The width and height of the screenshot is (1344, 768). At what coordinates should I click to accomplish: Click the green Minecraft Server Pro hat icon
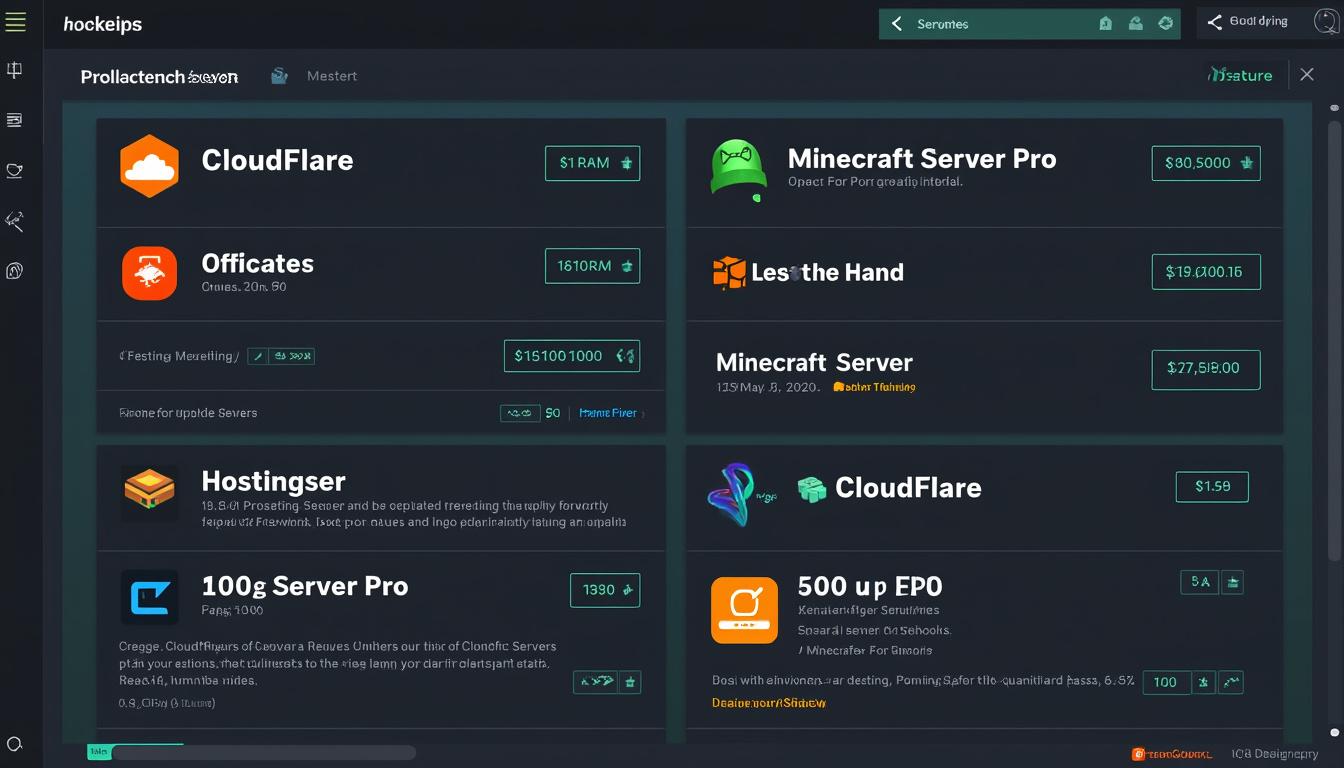(738, 168)
